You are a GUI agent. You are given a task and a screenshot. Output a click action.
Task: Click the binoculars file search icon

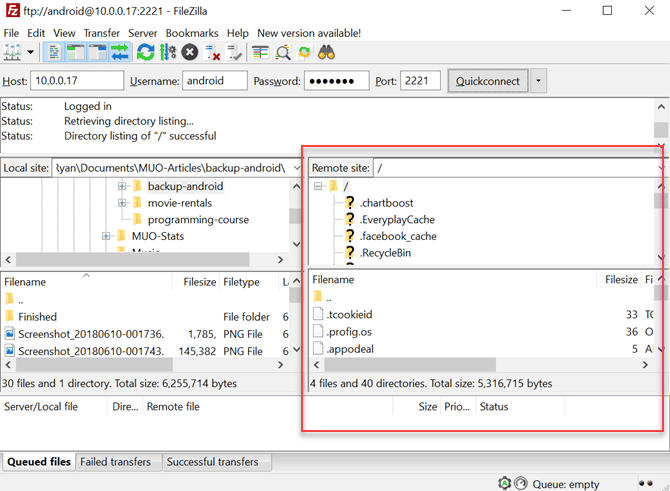(326, 52)
